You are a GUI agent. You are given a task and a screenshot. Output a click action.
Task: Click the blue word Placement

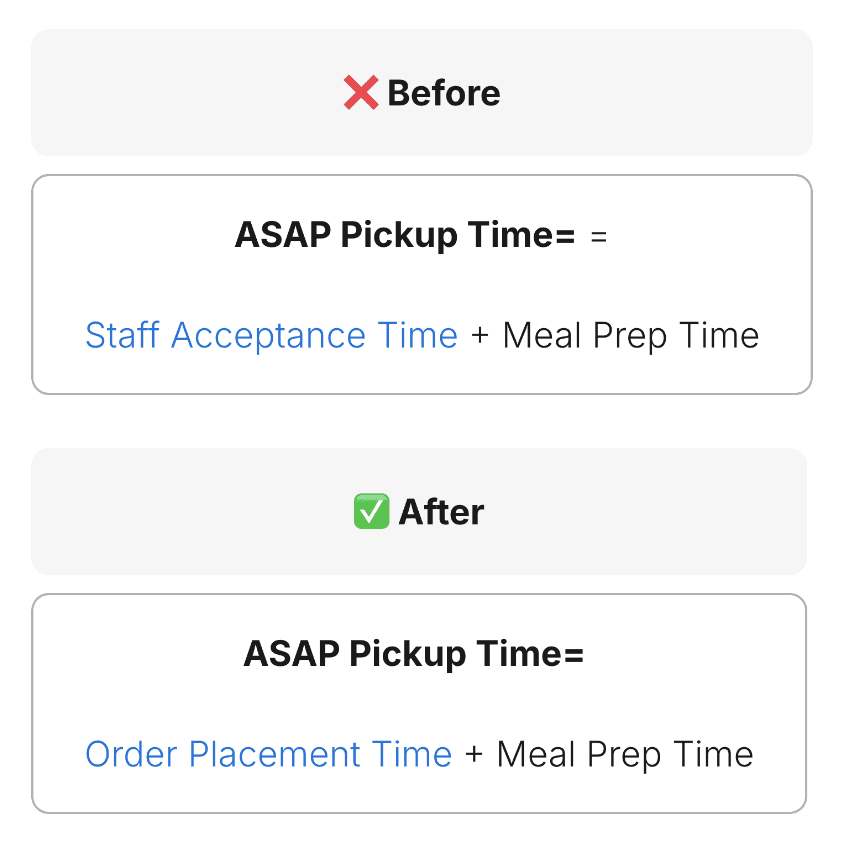279,754
